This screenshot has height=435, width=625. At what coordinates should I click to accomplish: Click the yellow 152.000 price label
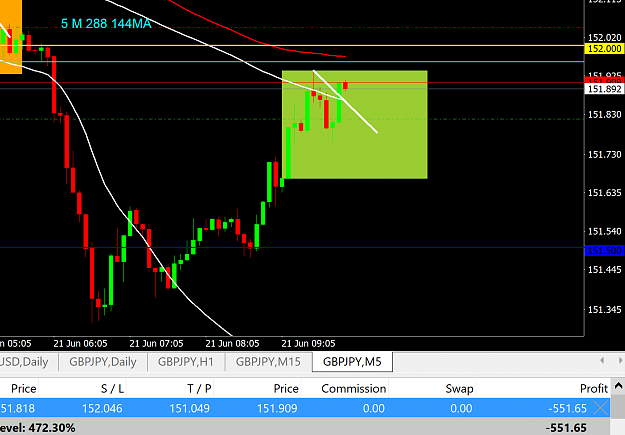(604, 49)
